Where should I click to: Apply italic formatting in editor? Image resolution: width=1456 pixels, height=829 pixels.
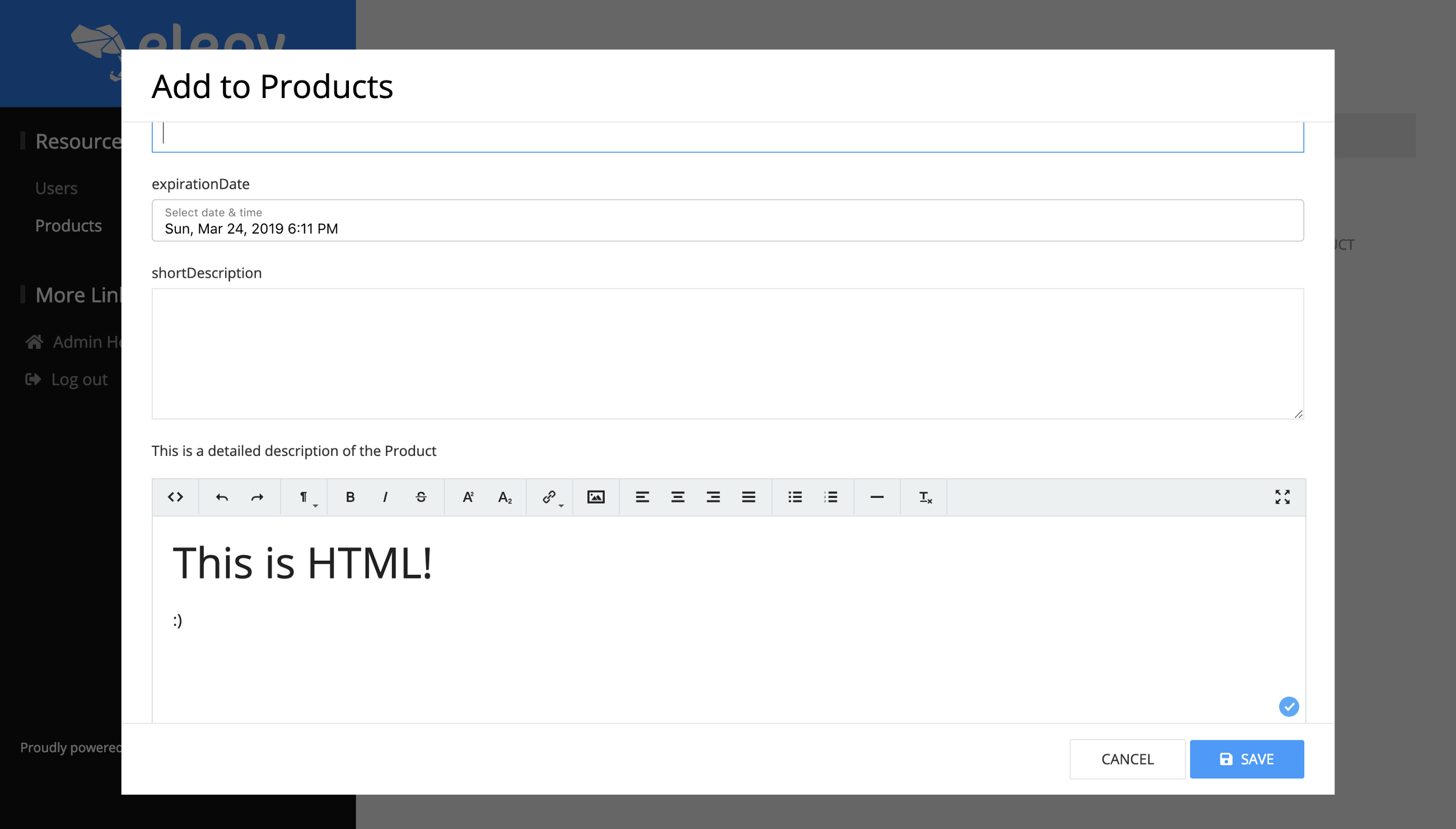click(385, 497)
